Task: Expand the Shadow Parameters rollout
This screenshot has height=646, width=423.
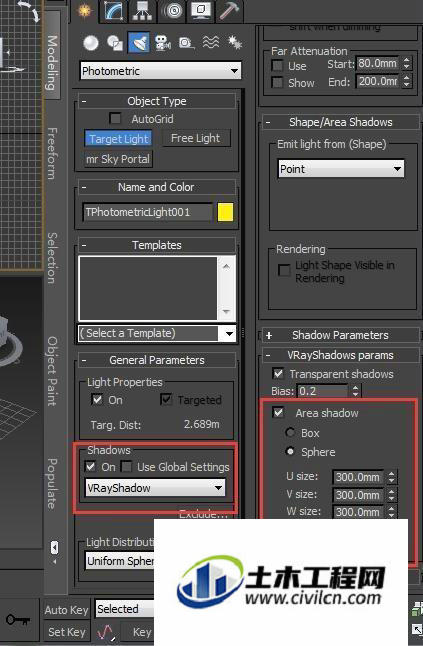Action: 341,335
